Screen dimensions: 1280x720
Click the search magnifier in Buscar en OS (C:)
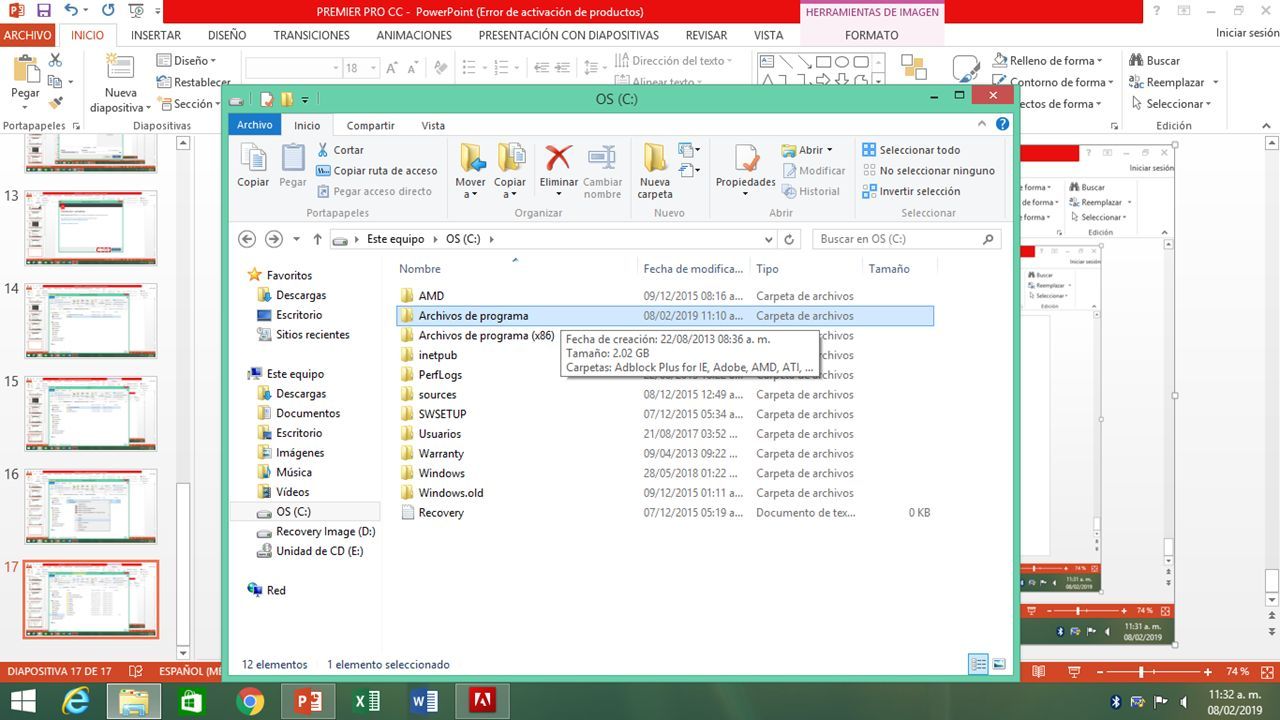pos(988,239)
